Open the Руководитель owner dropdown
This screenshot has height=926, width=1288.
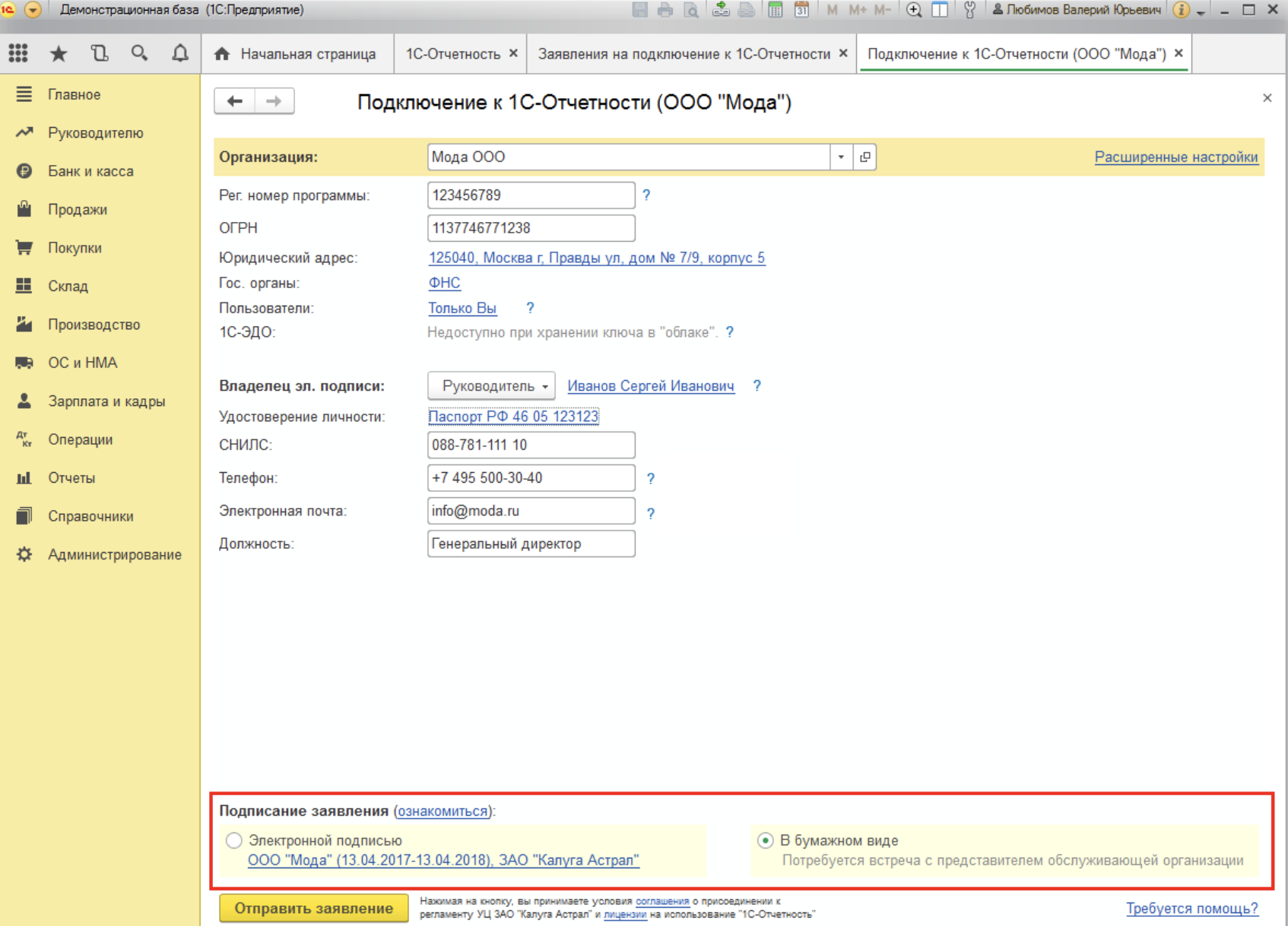pyautogui.click(x=491, y=386)
